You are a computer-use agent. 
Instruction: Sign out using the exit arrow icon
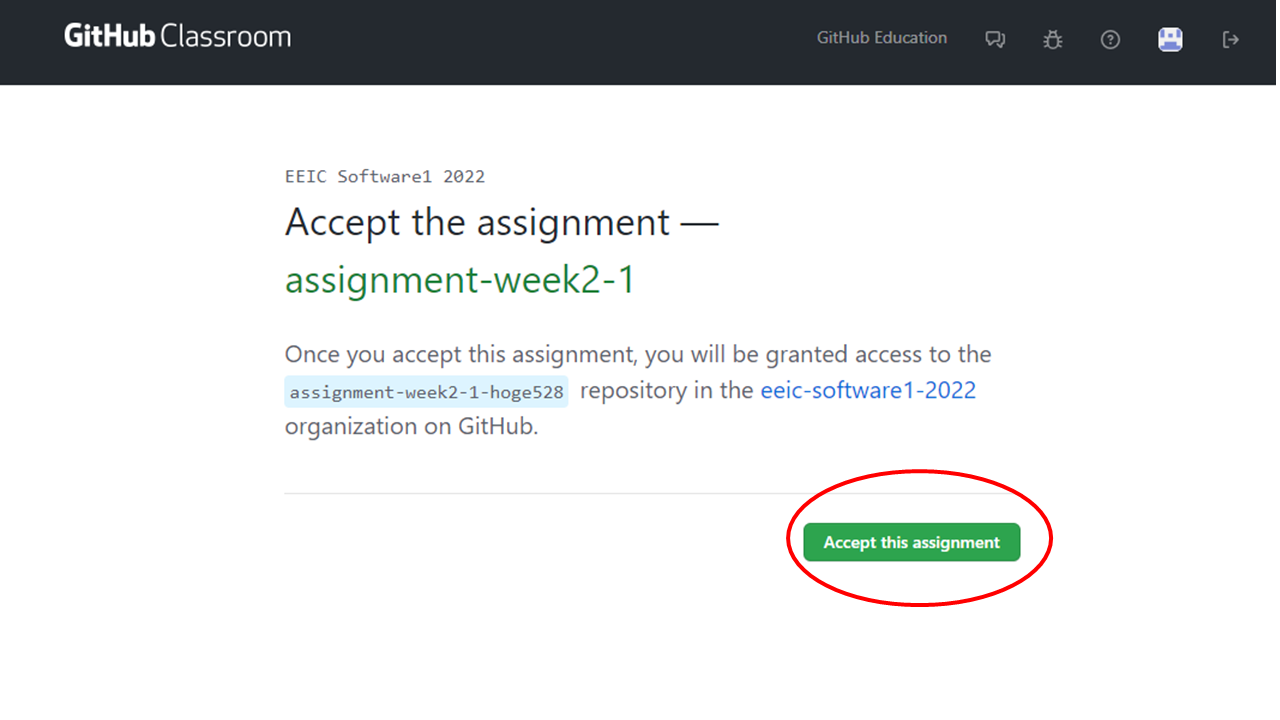pyautogui.click(x=1231, y=40)
